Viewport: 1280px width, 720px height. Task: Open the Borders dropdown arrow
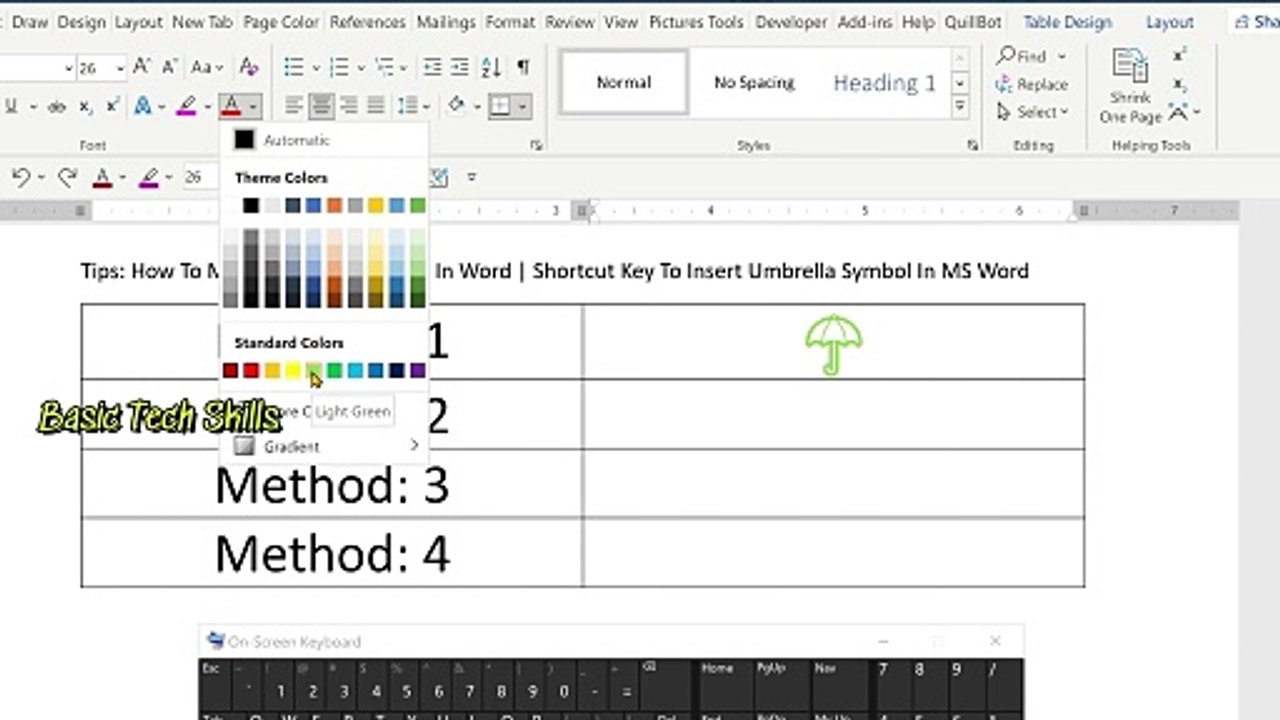click(523, 106)
